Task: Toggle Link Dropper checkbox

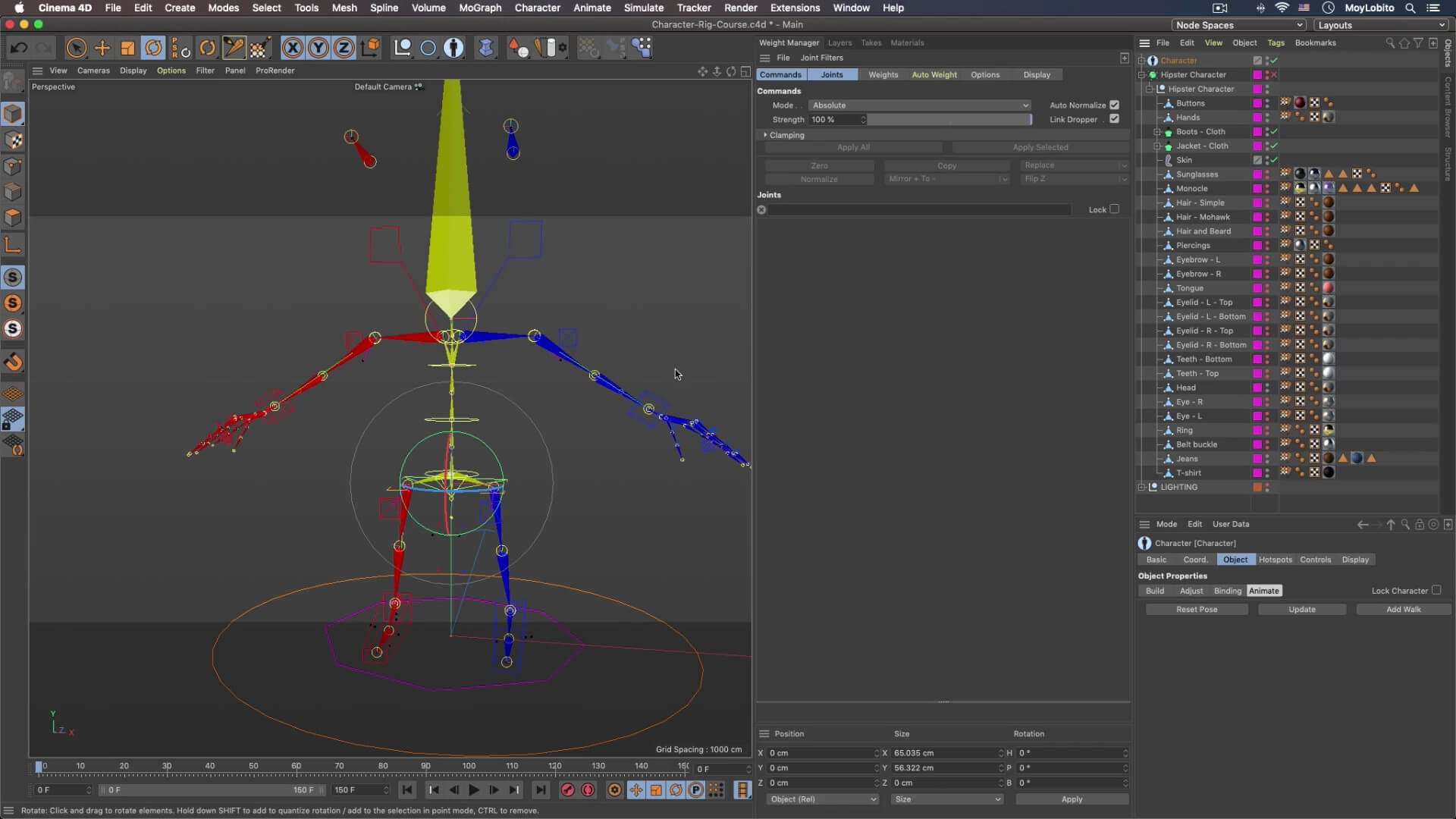Action: click(x=1115, y=119)
